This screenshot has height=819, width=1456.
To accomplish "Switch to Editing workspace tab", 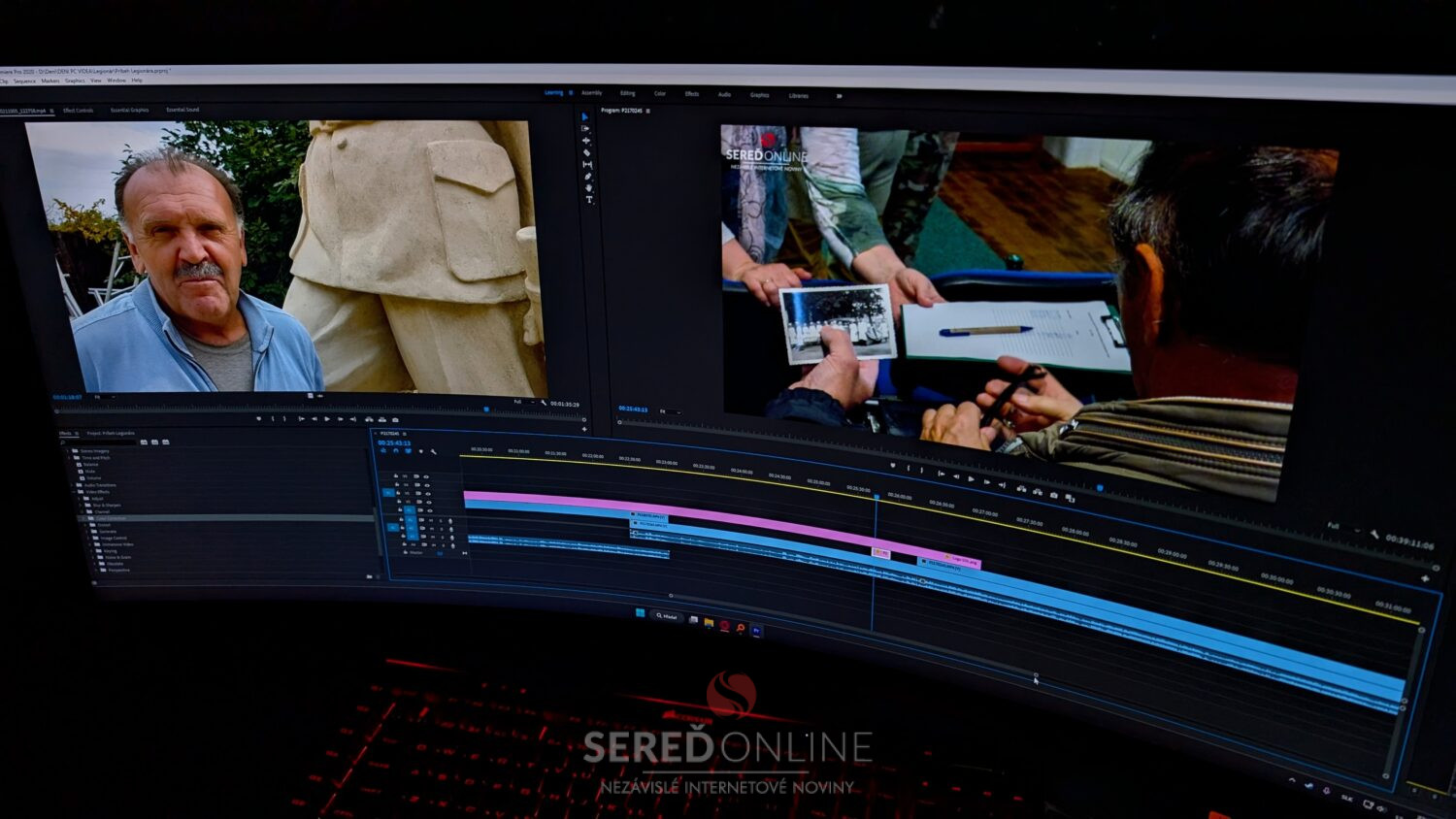I will click(x=628, y=93).
